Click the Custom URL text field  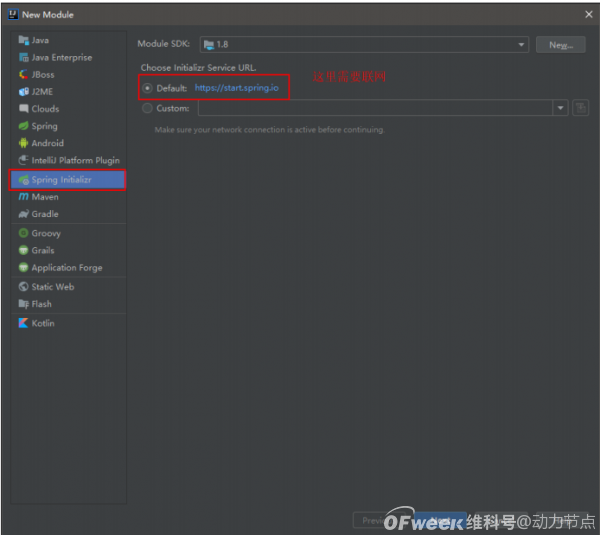tap(375, 108)
